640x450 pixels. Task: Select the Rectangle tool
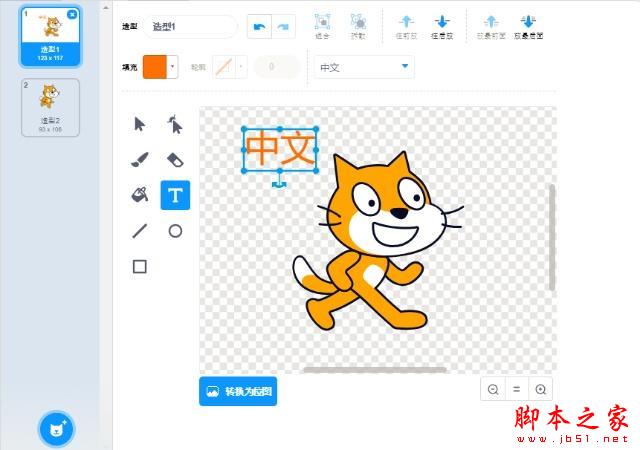point(140,267)
